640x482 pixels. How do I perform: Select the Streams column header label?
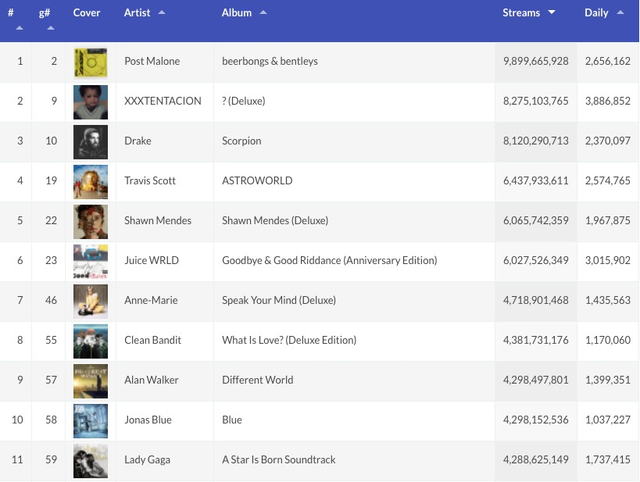coord(521,13)
